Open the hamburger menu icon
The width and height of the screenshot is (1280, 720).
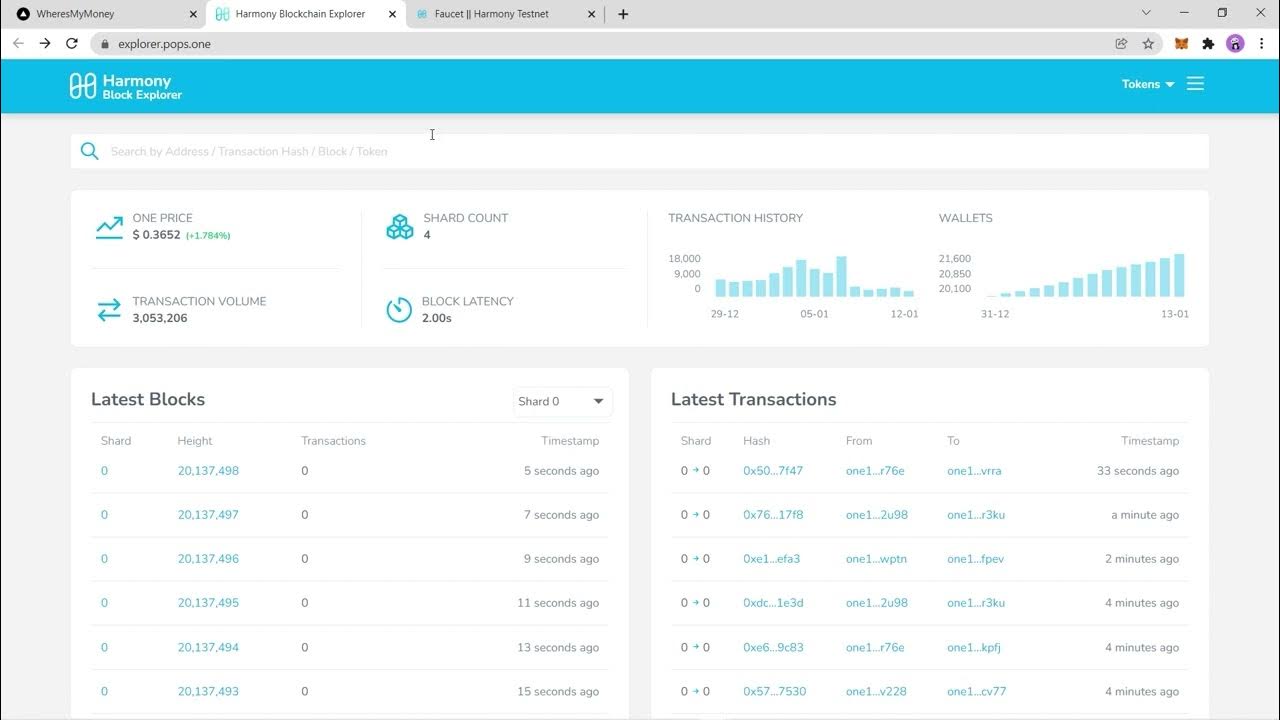[1195, 84]
